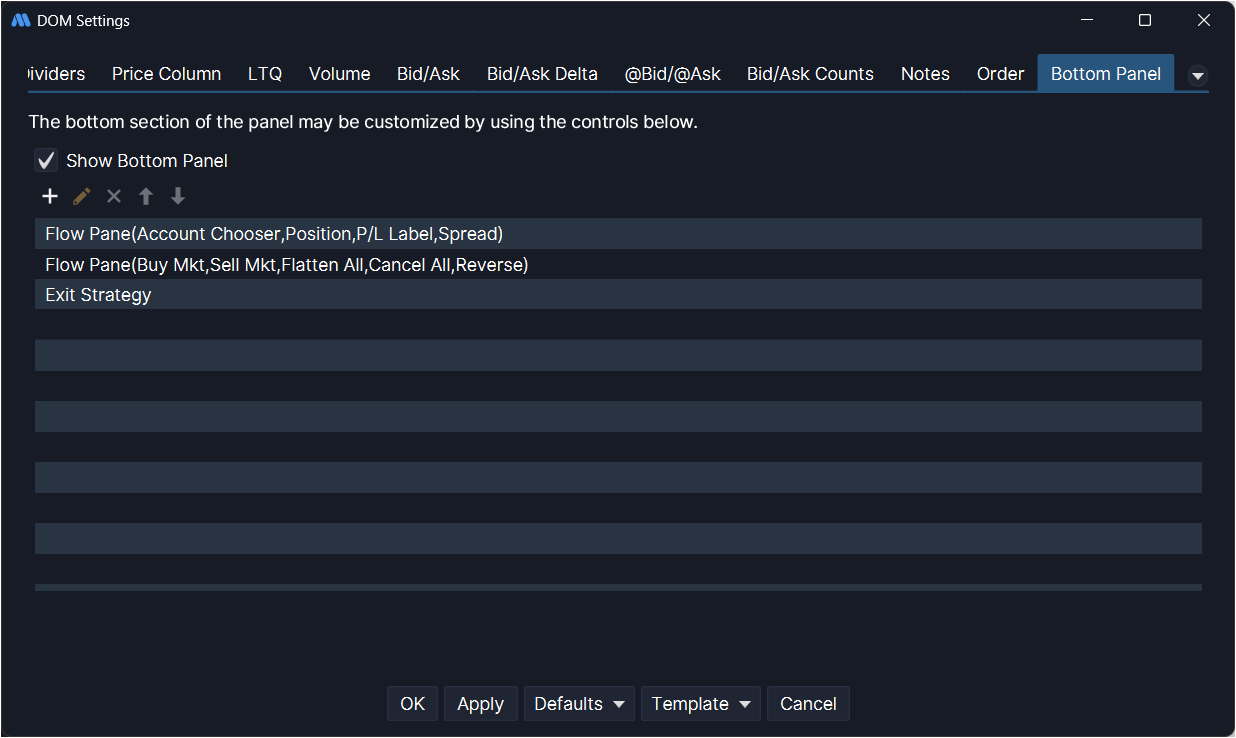Image resolution: width=1236 pixels, height=738 pixels.
Task: Click the plus icon to add item
Action: (x=50, y=197)
